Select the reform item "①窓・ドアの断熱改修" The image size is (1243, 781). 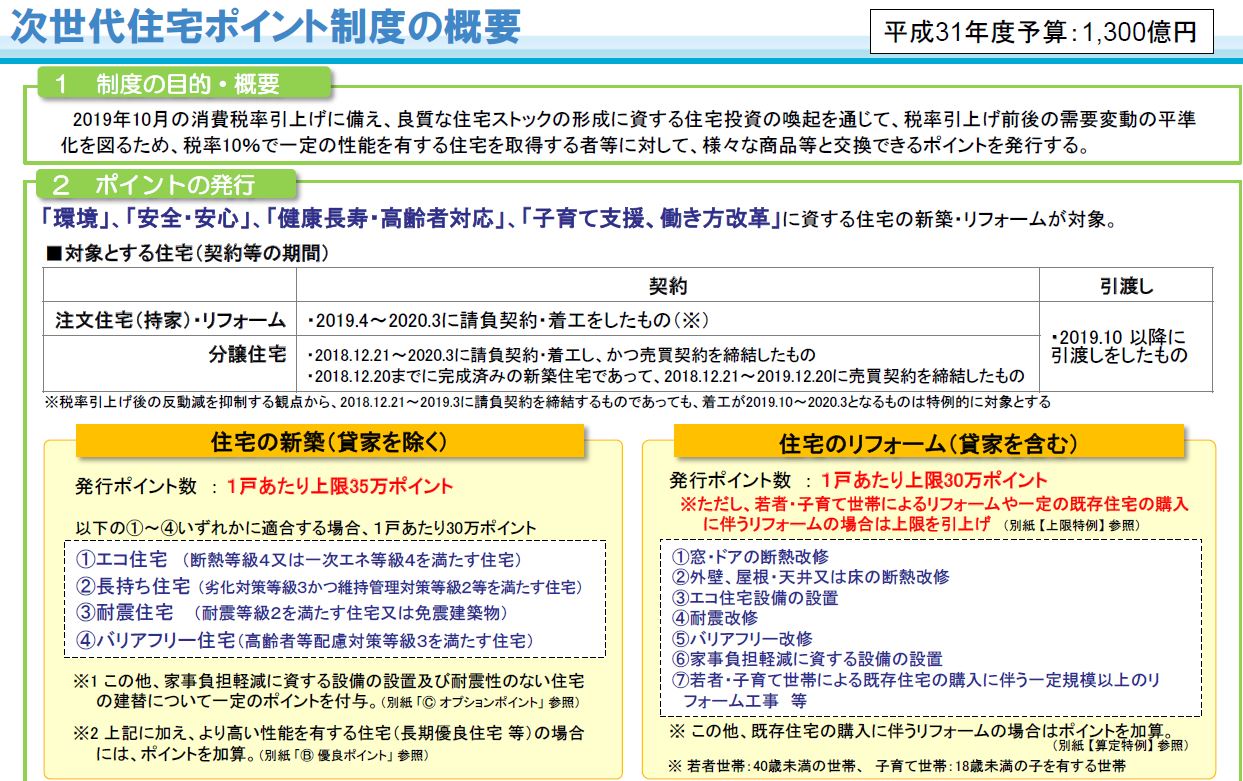pos(750,557)
